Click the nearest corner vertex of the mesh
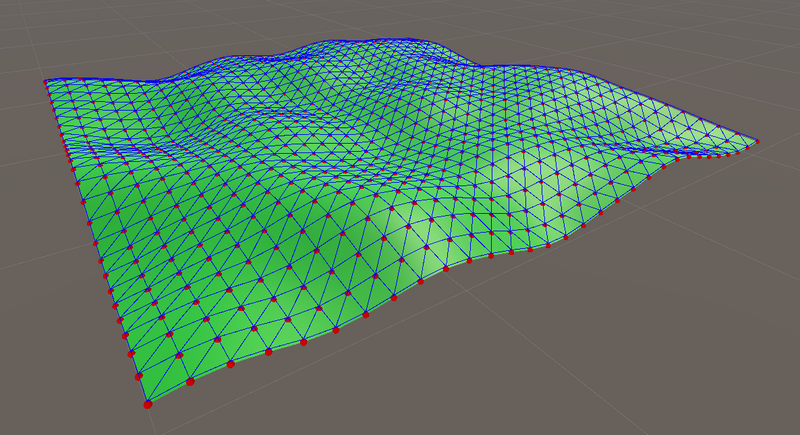Image resolution: width=800 pixels, height=435 pixels. (x=148, y=404)
